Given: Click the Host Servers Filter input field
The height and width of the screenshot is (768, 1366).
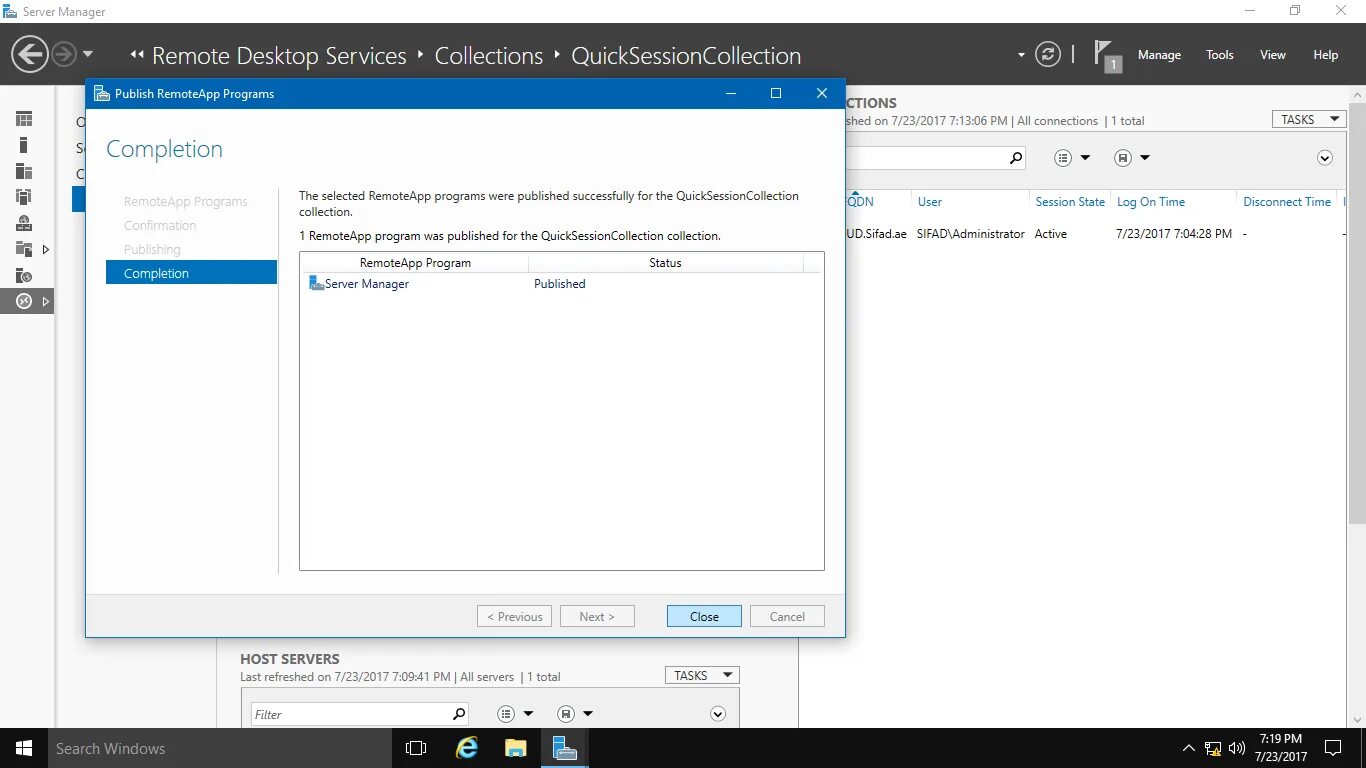Looking at the screenshot, I should (x=350, y=714).
